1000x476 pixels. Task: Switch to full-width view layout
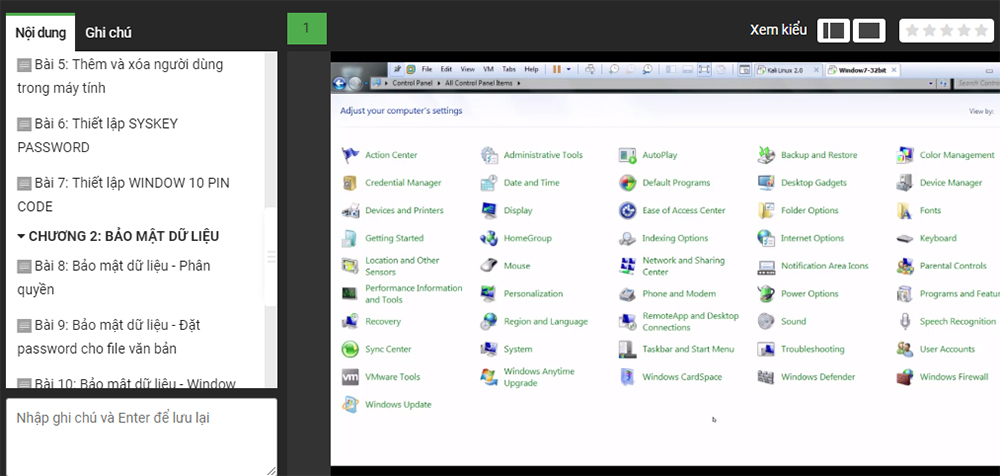[869, 30]
